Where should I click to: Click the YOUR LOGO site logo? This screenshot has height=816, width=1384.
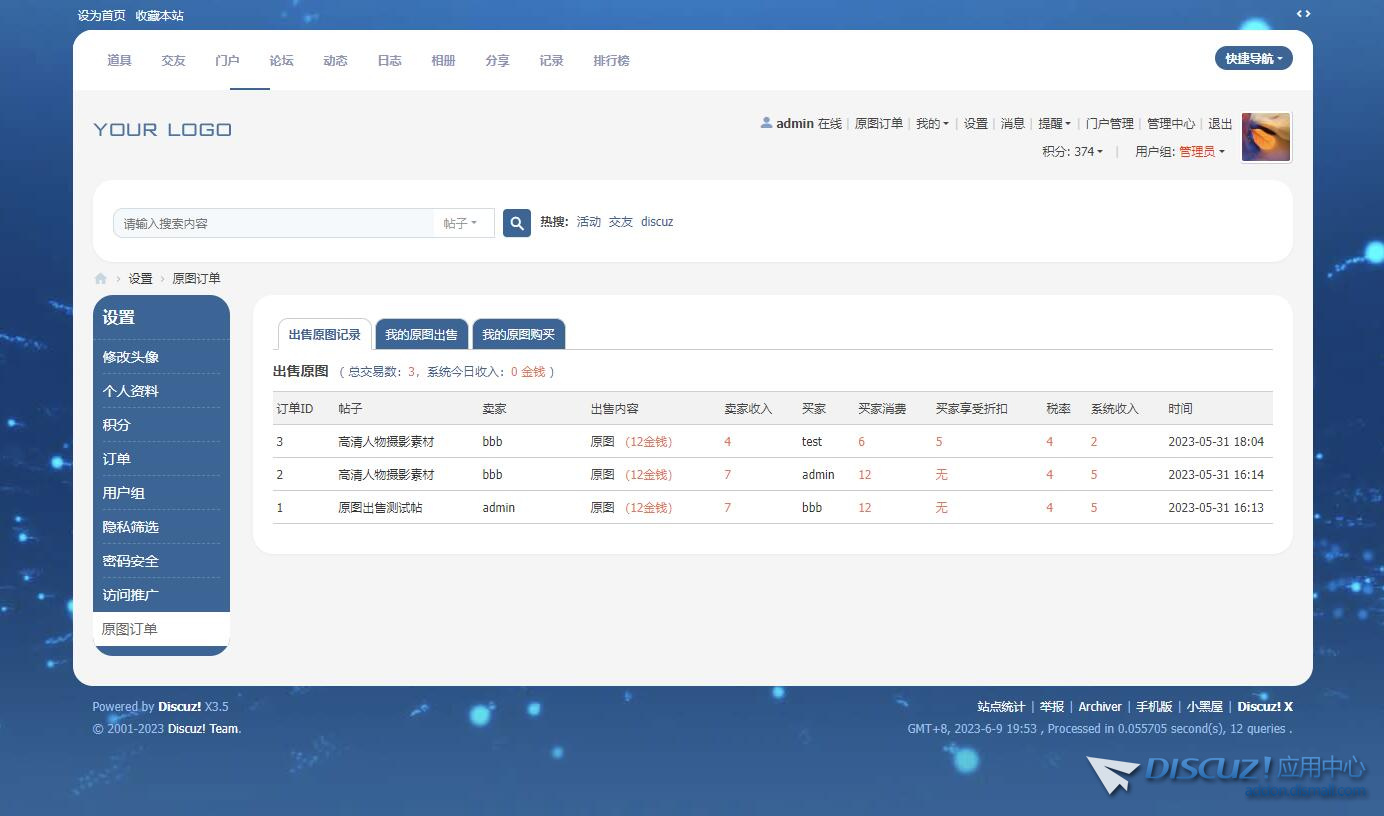point(162,130)
